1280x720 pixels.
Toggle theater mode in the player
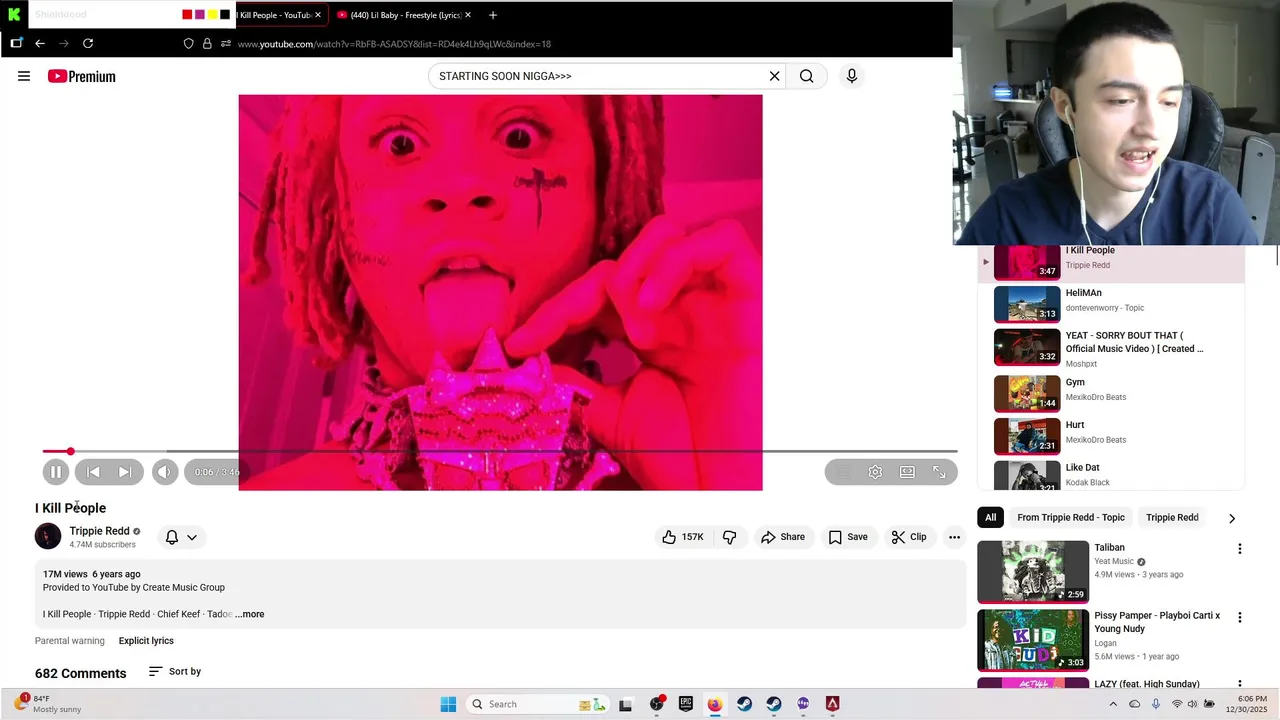(907, 472)
